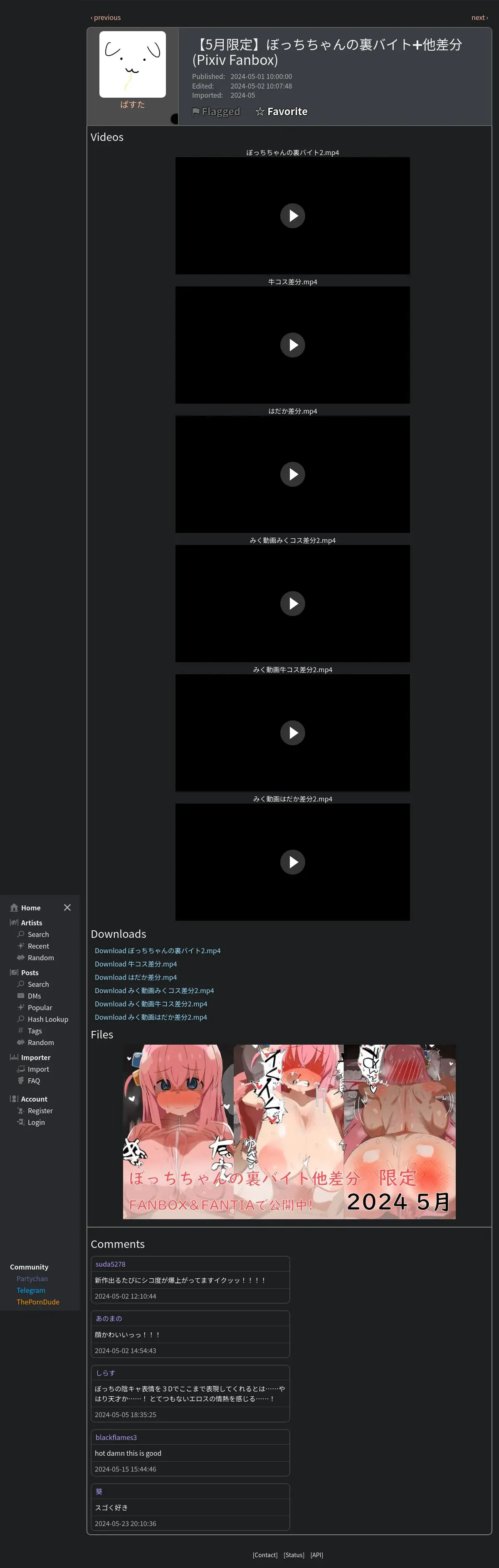Click the DMs envelope icon
This screenshot has height=1568, width=499.
[x=21, y=996]
